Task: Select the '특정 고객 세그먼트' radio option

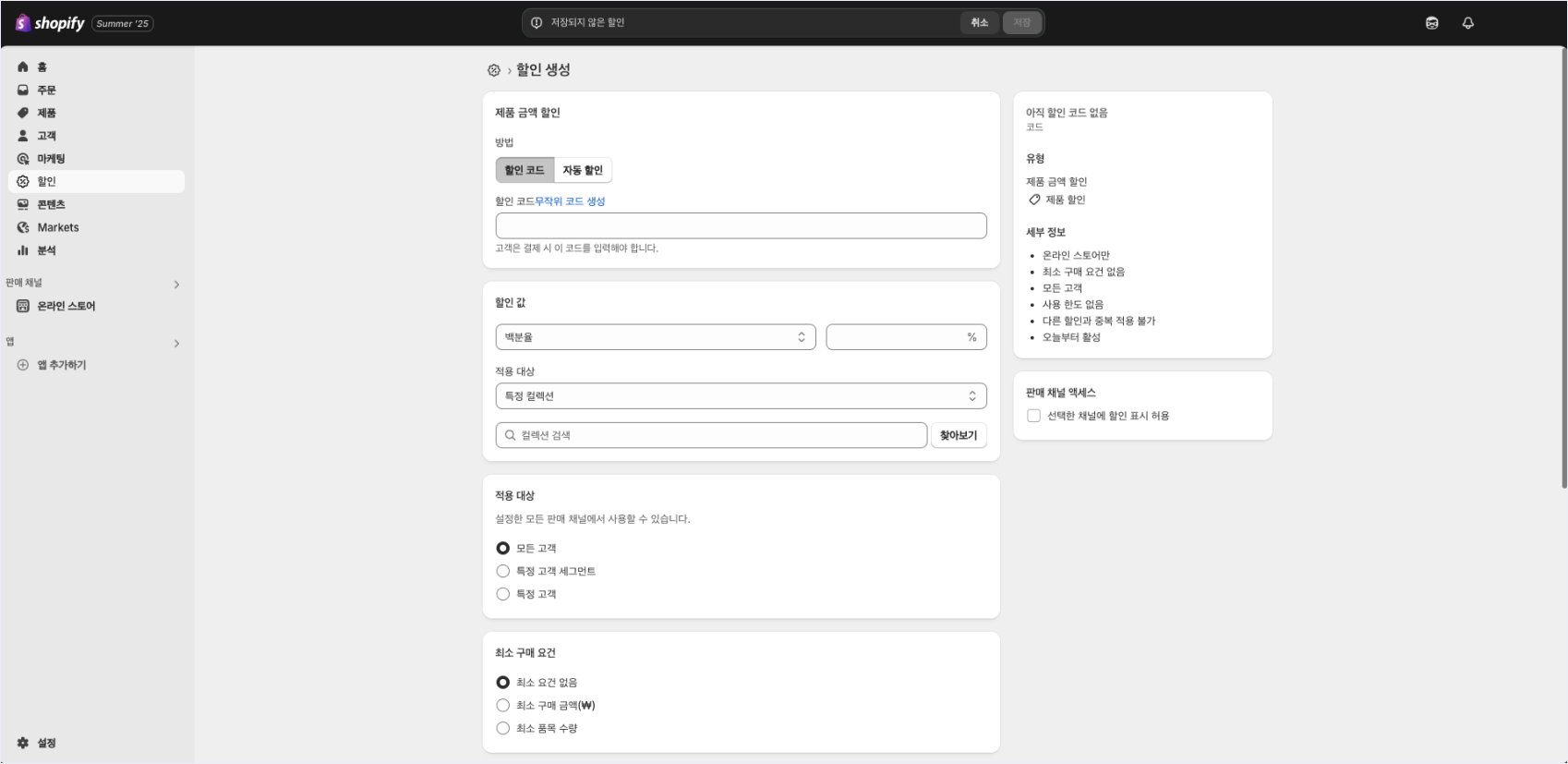Action: pyautogui.click(x=503, y=571)
